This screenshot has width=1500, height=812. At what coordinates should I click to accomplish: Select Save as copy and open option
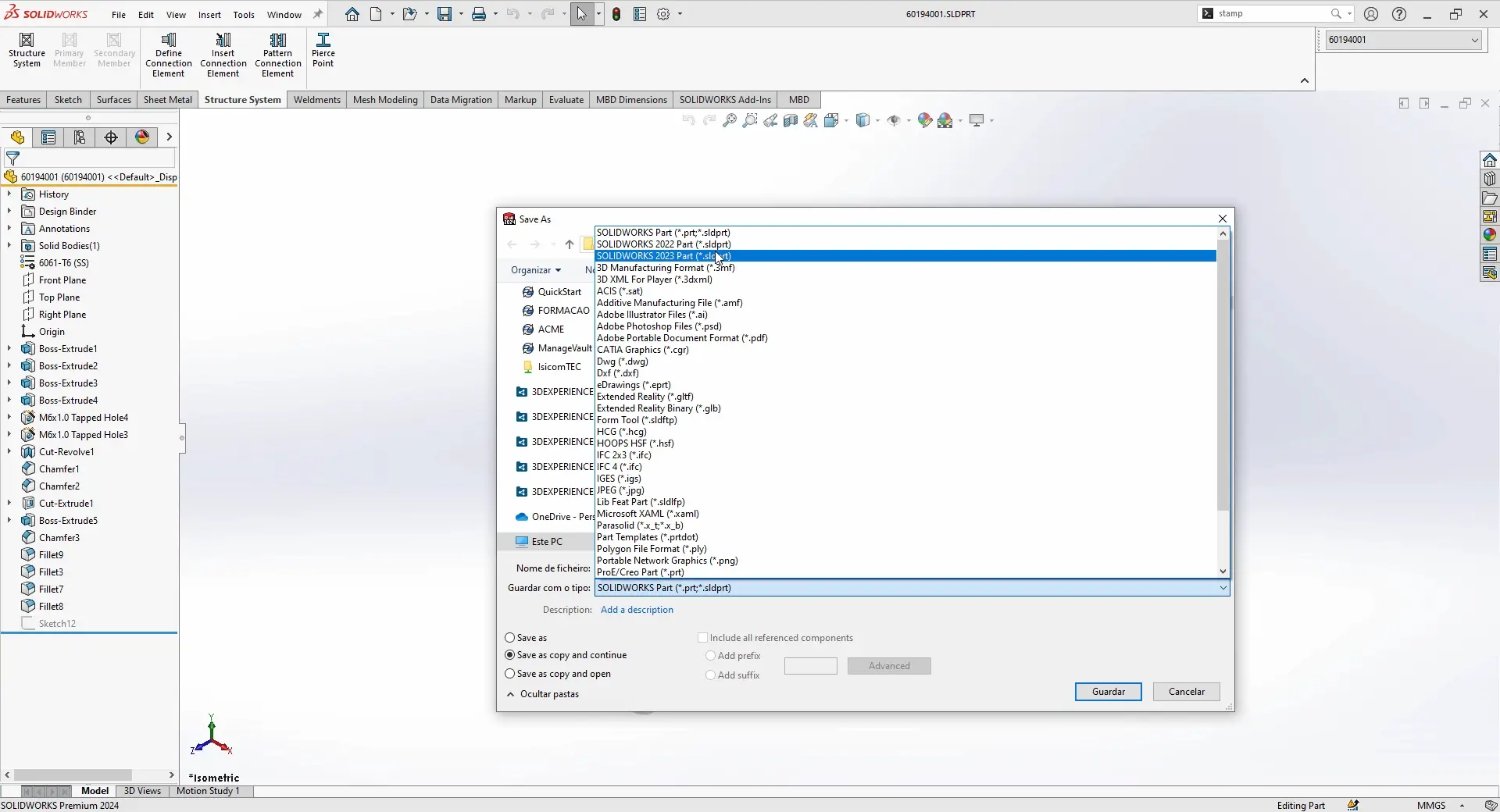pos(509,674)
